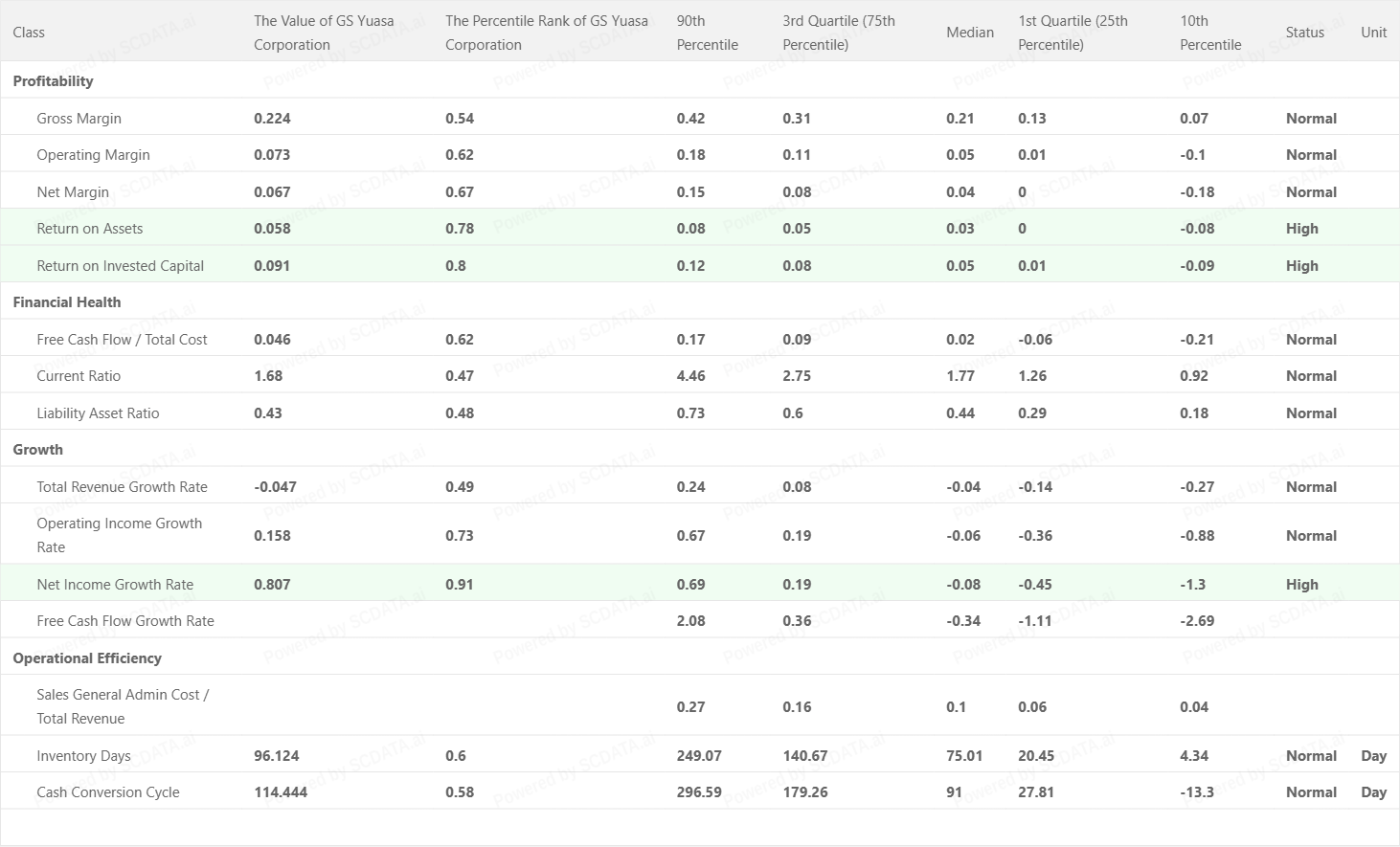Image resolution: width=1400 pixels, height=847 pixels.
Task: Click the Status column header
Action: [x=1304, y=33]
